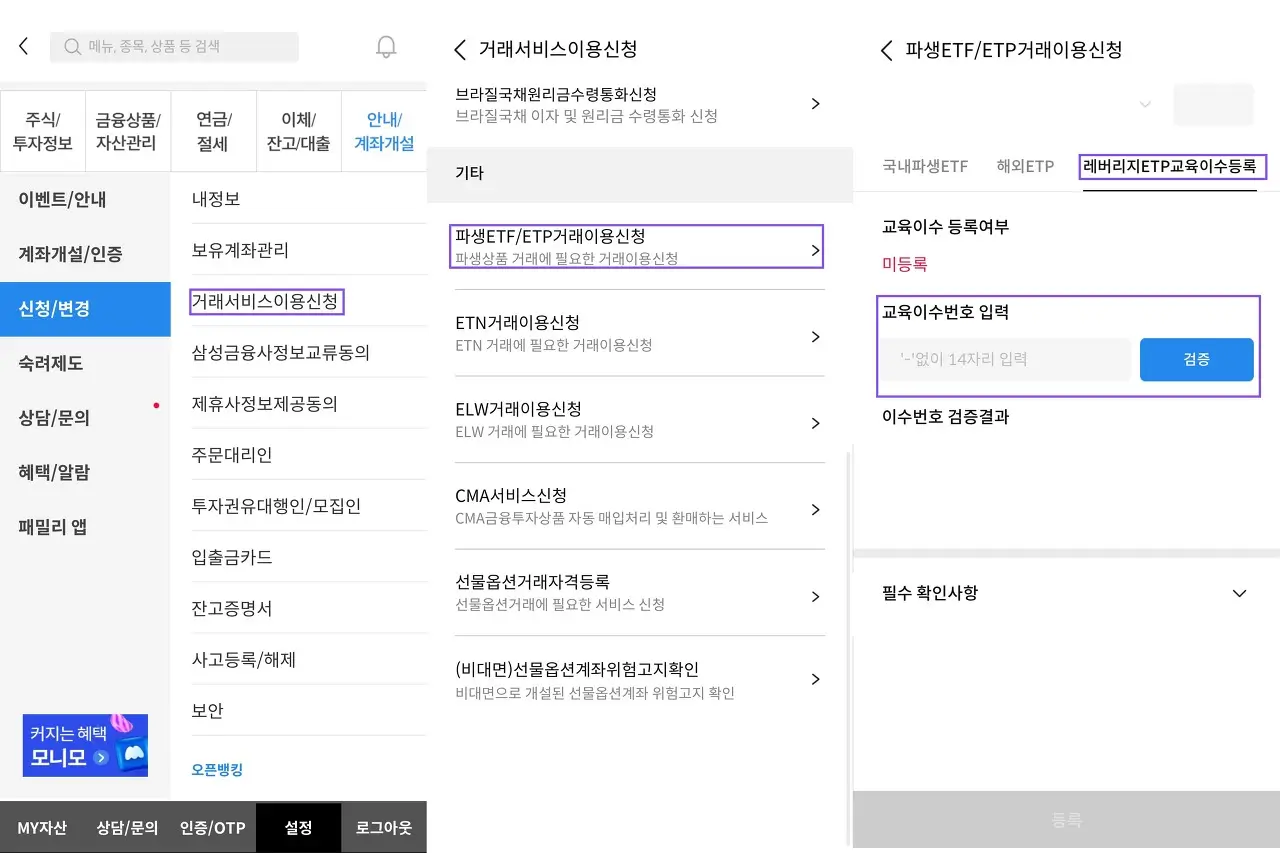Viewport: 1280px width, 853px height.
Task: Open 사고등록/해제 menu item
Action: click(x=309, y=660)
